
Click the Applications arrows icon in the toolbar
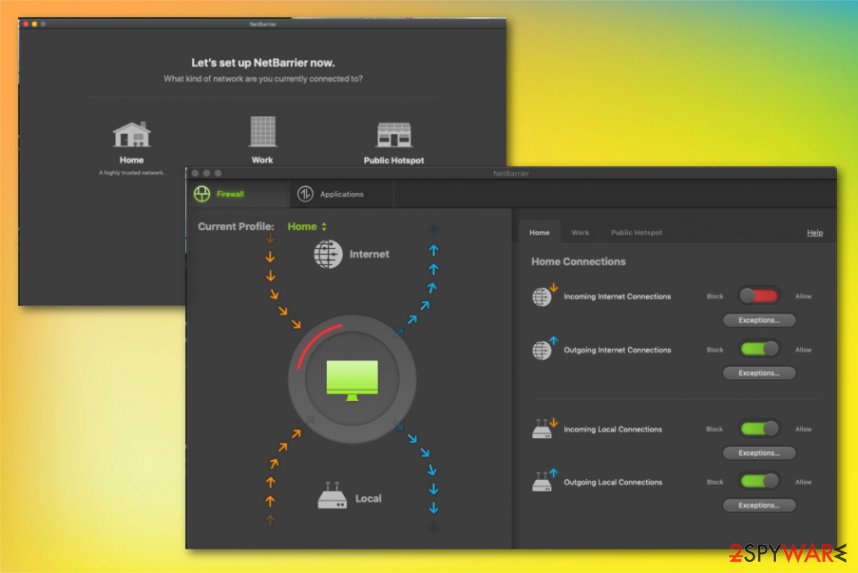coord(305,194)
